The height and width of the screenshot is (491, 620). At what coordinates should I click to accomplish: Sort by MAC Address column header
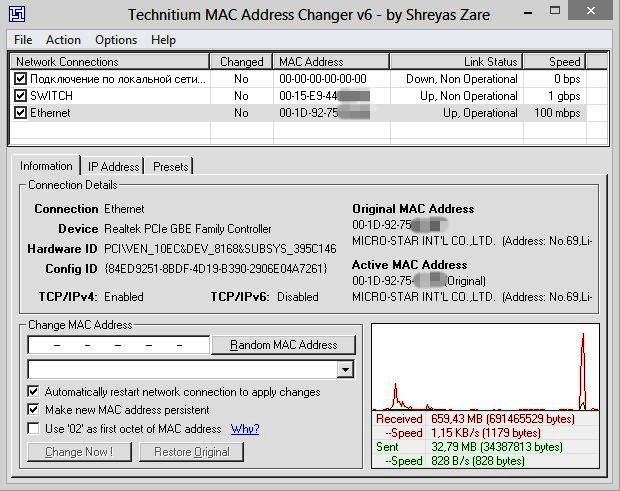(x=331, y=62)
